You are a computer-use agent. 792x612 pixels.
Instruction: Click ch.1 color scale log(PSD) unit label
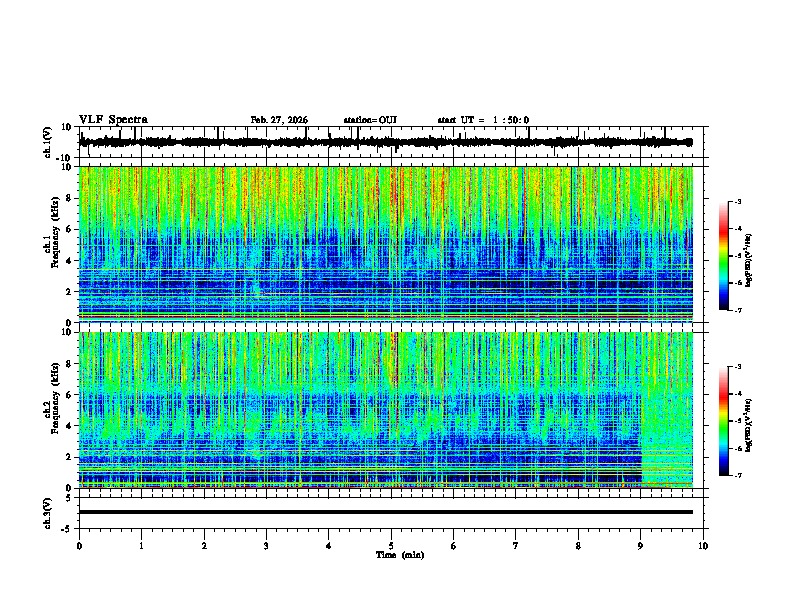coord(749,261)
